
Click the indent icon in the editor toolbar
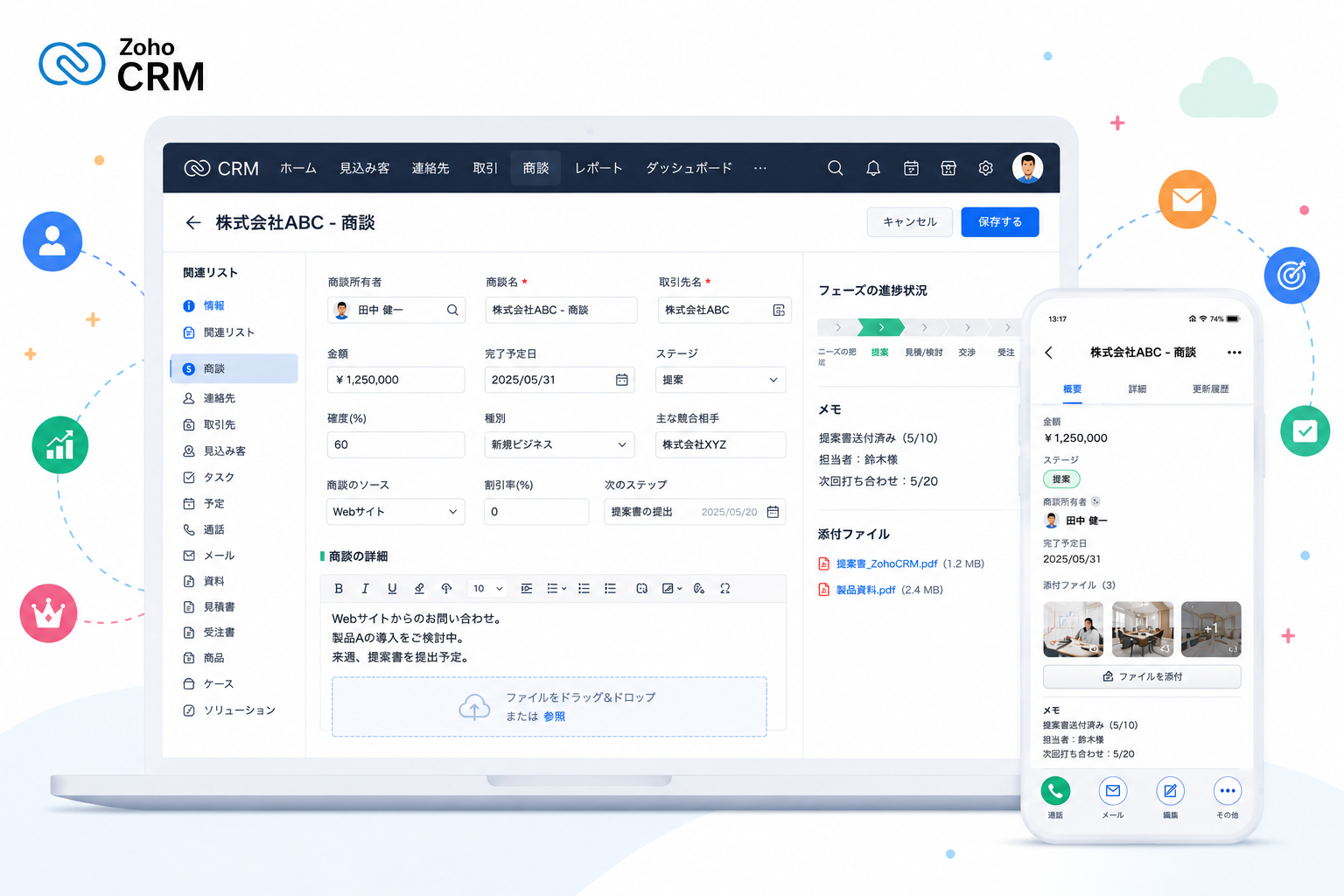(527, 589)
